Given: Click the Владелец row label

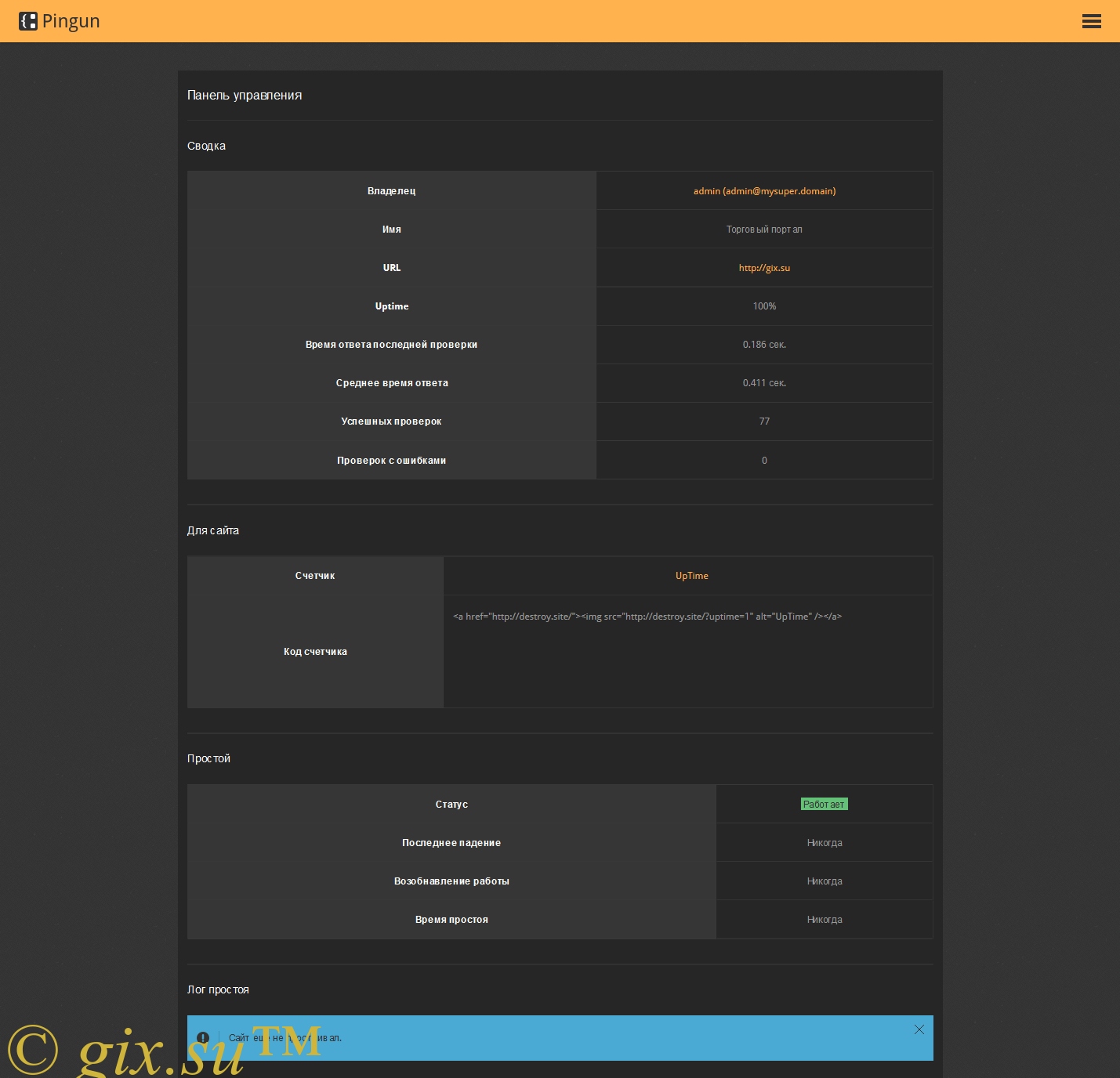Looking at the screenshot, I should (391, 191).
